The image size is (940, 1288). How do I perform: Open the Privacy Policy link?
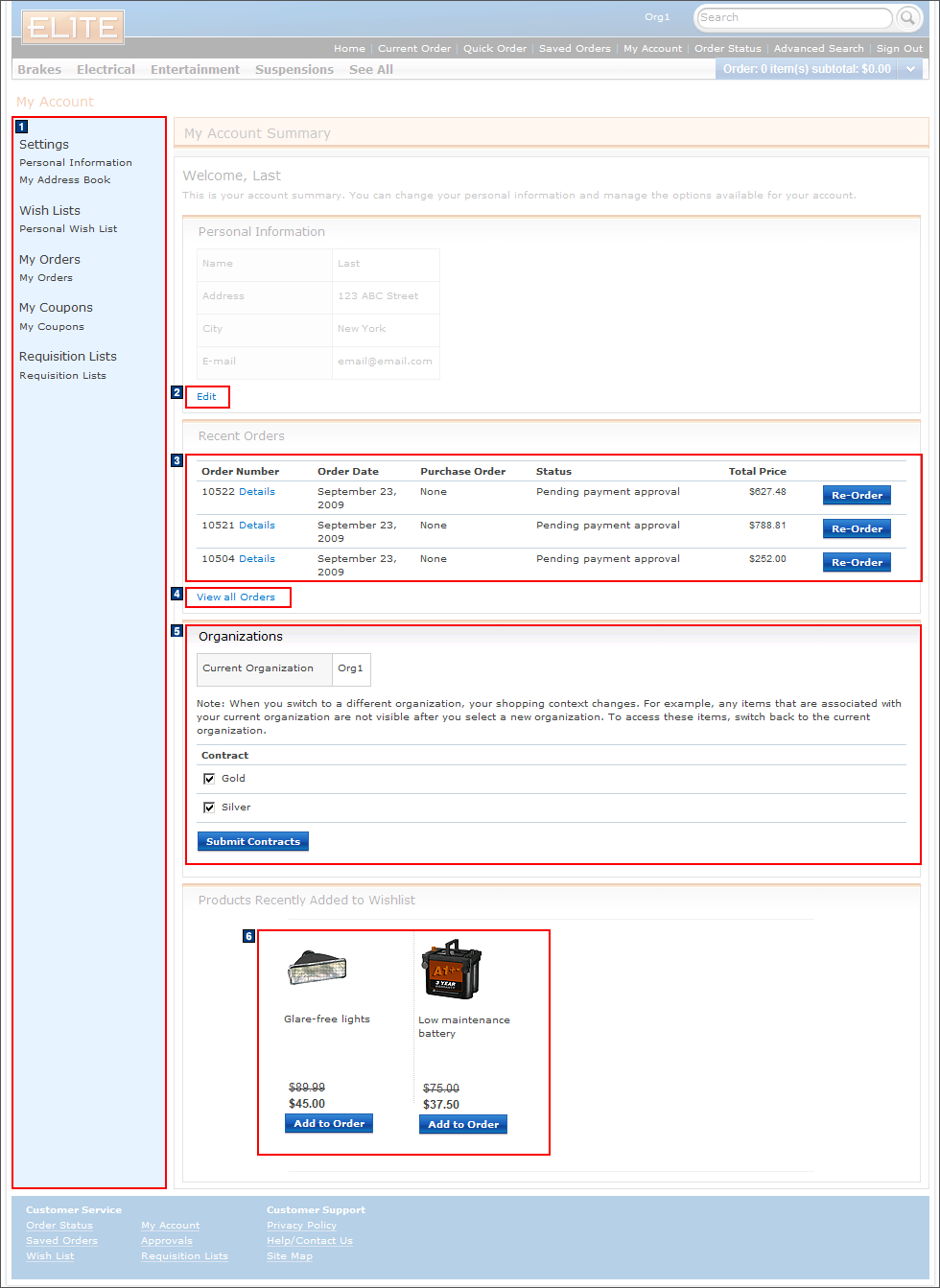301,1226
